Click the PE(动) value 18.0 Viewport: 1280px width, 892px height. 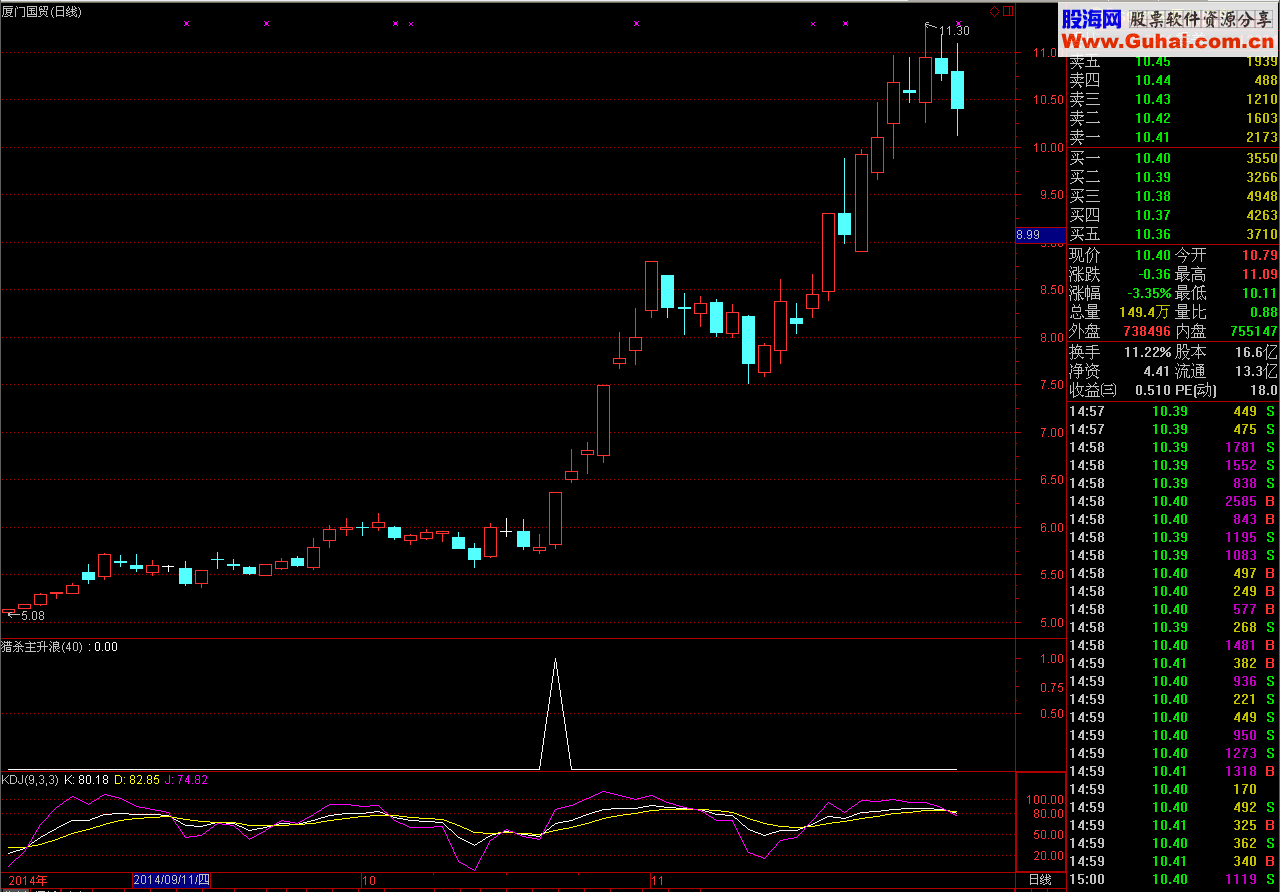[1264, 390]
